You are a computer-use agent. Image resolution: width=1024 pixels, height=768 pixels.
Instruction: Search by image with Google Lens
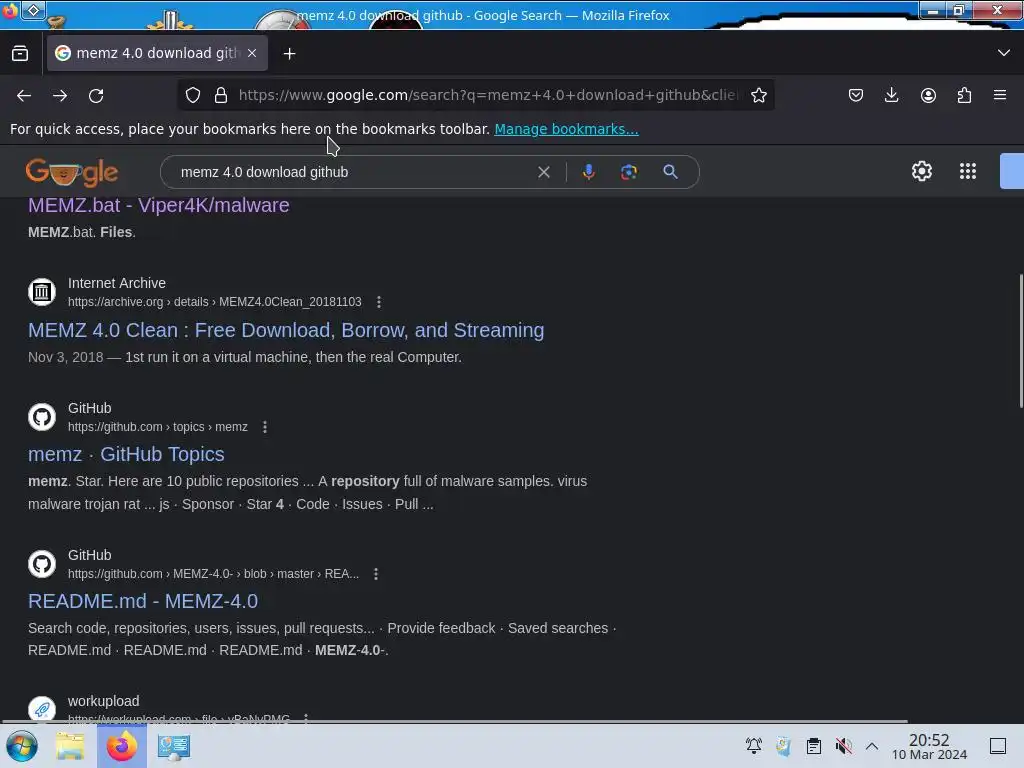coord(629,172)
